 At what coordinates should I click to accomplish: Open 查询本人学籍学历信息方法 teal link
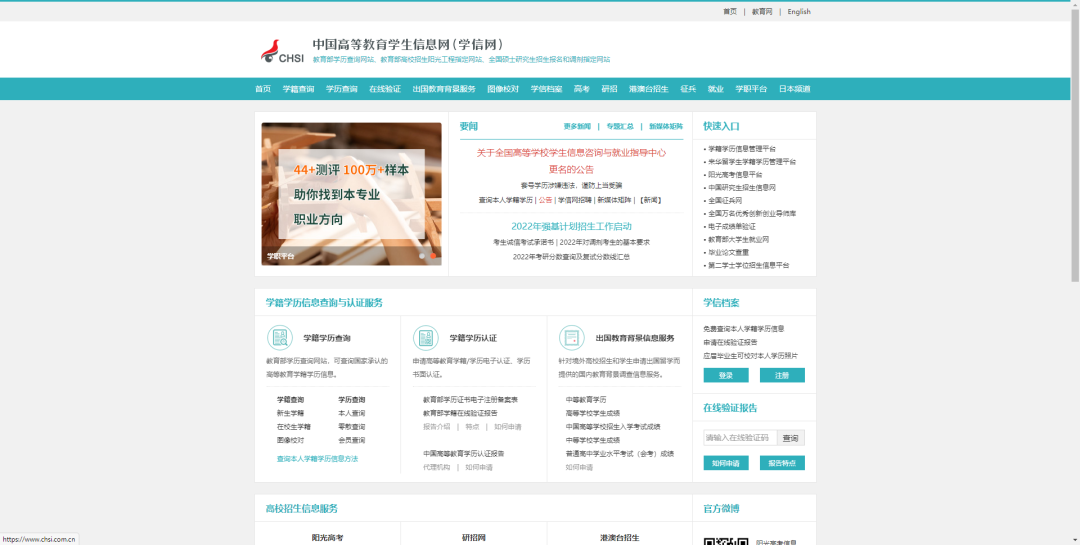(x=318, y=459)
